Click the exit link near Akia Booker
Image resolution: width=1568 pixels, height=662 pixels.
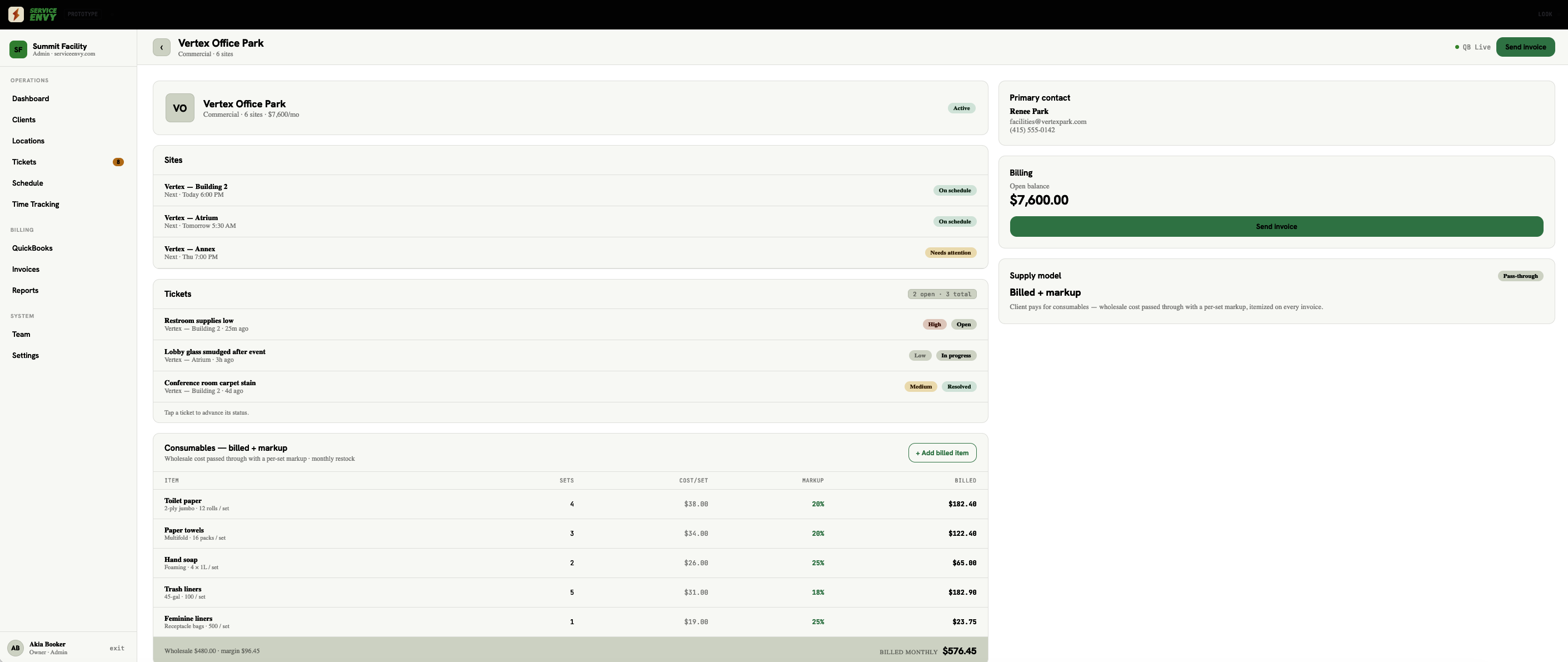pos(117,648)
